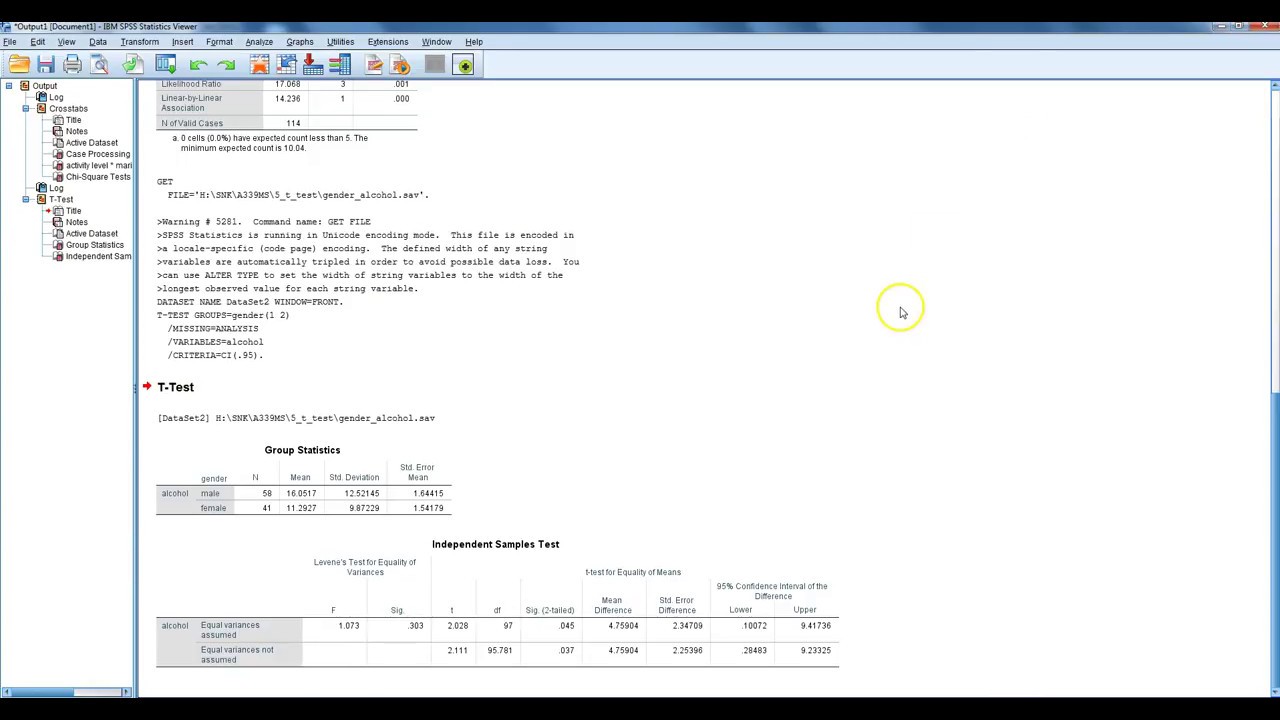
Task: Click male mean value 16.0517
Action: pyautogui.click(x=301, y=493)
